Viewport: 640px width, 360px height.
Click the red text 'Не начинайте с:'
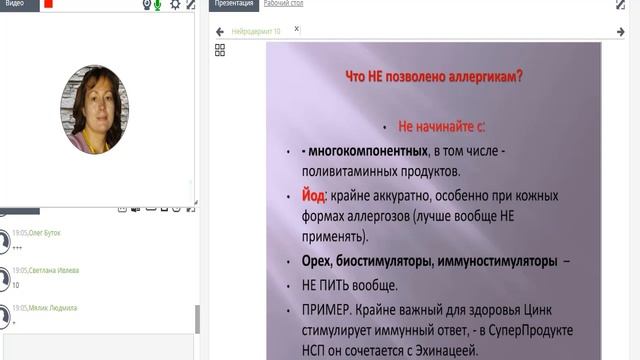[442, 127]
